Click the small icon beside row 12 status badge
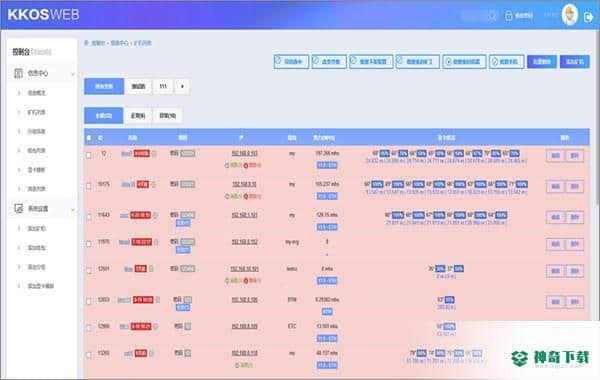The height and width of the screenshot is (380, 600). (154, 153)
